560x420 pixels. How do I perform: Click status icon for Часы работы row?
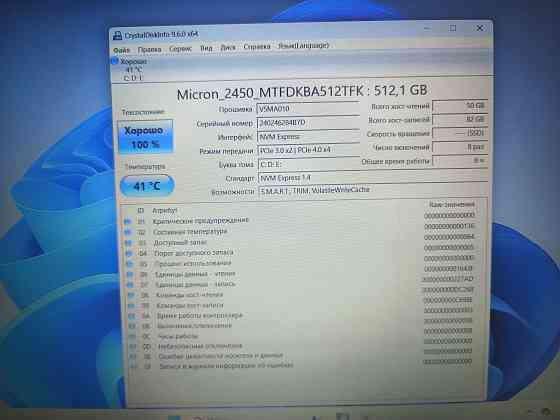[x=132, y=336]
